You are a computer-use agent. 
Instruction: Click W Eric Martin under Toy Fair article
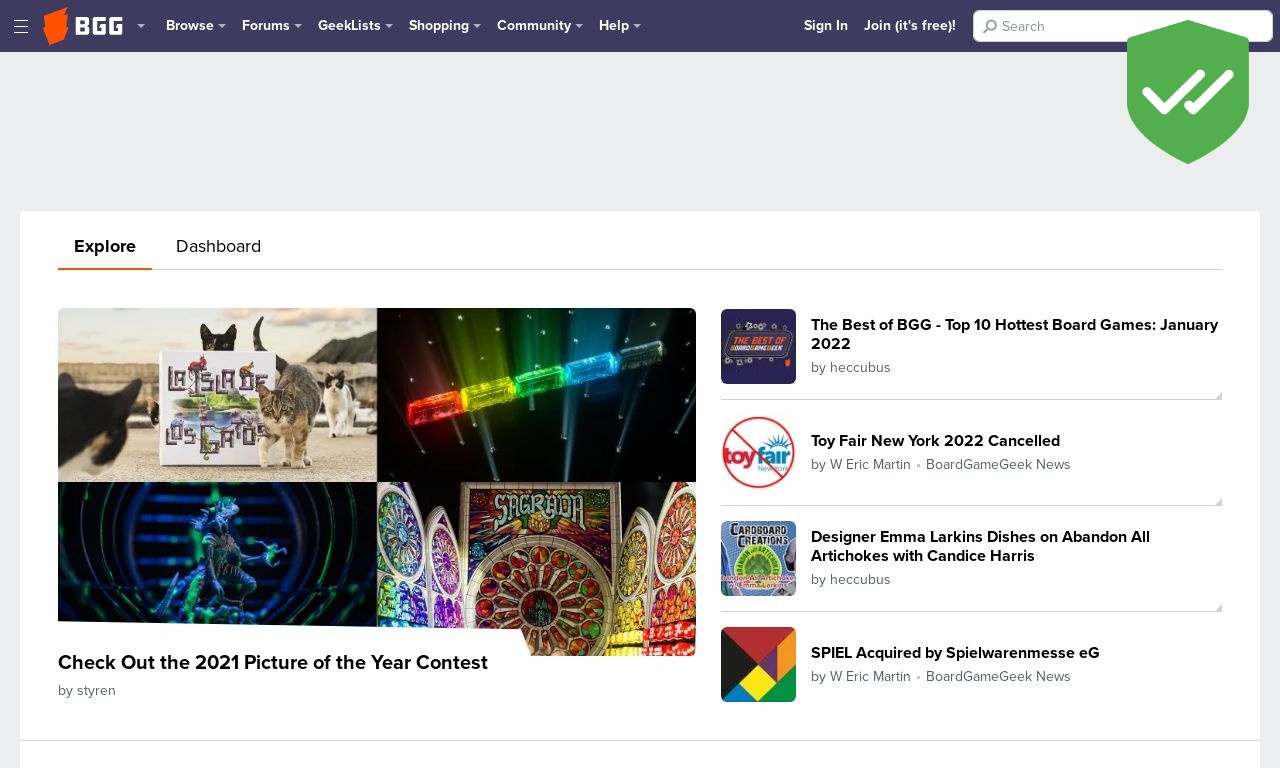(x=870, y=465)
